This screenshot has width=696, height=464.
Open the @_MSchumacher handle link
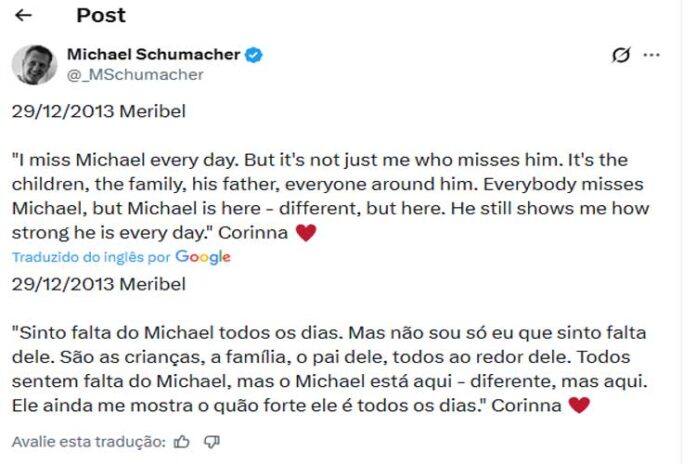click(134, 74)
